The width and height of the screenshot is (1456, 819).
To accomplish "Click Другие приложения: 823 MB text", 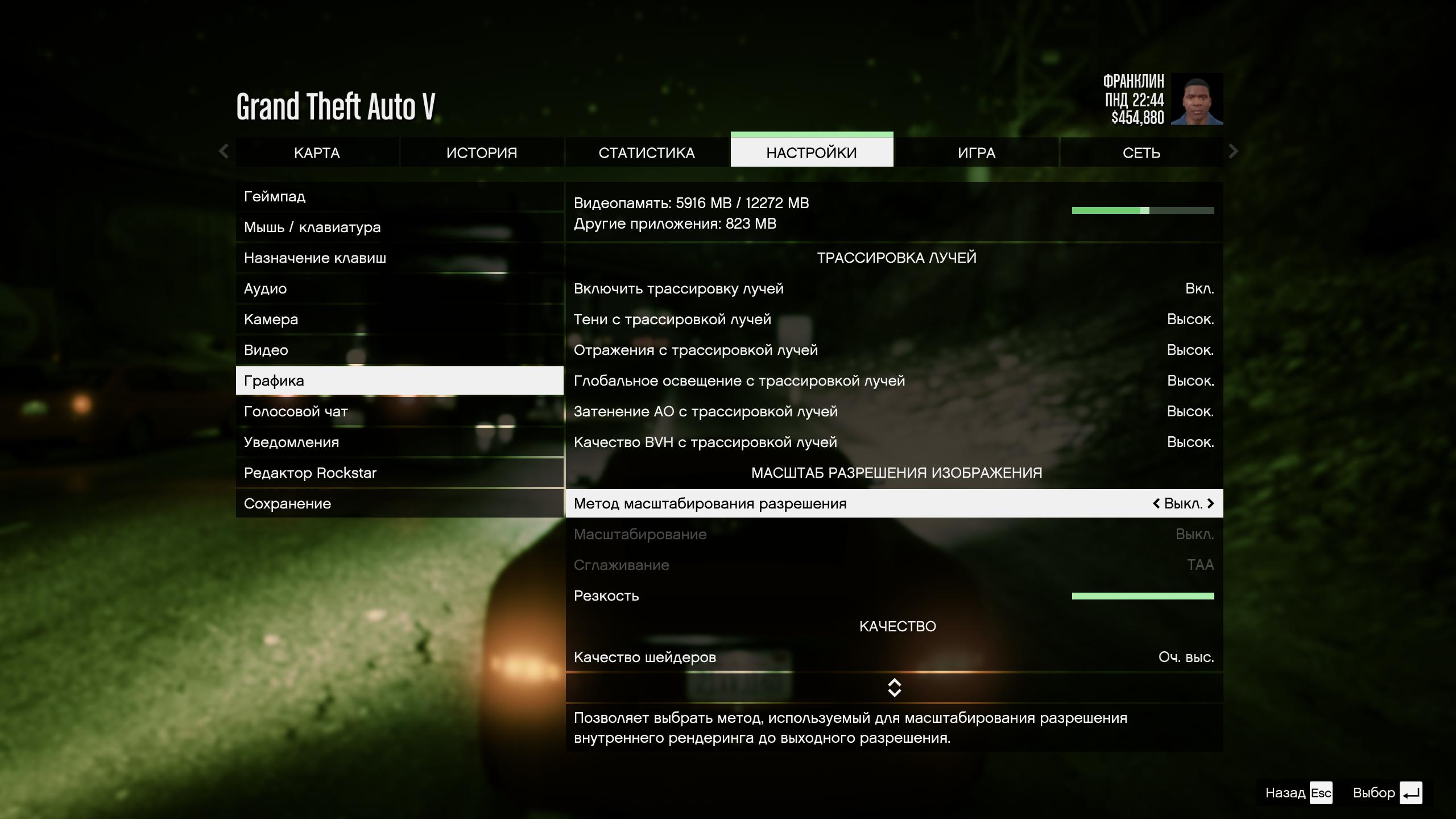I will coord(675,224).
